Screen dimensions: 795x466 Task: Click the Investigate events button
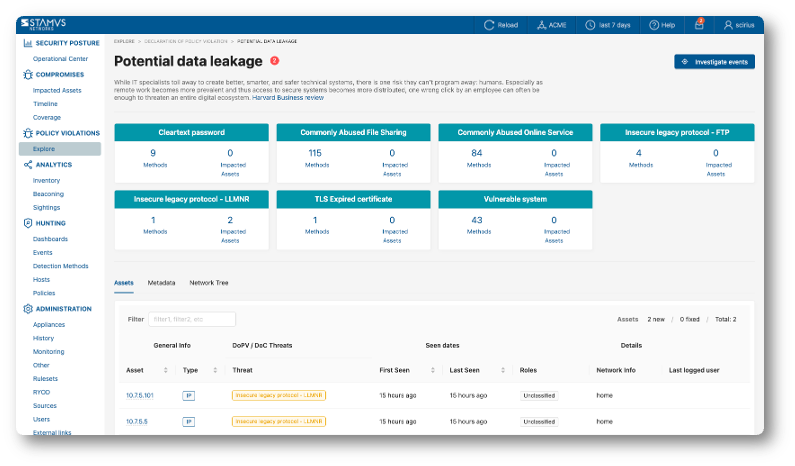714,62
